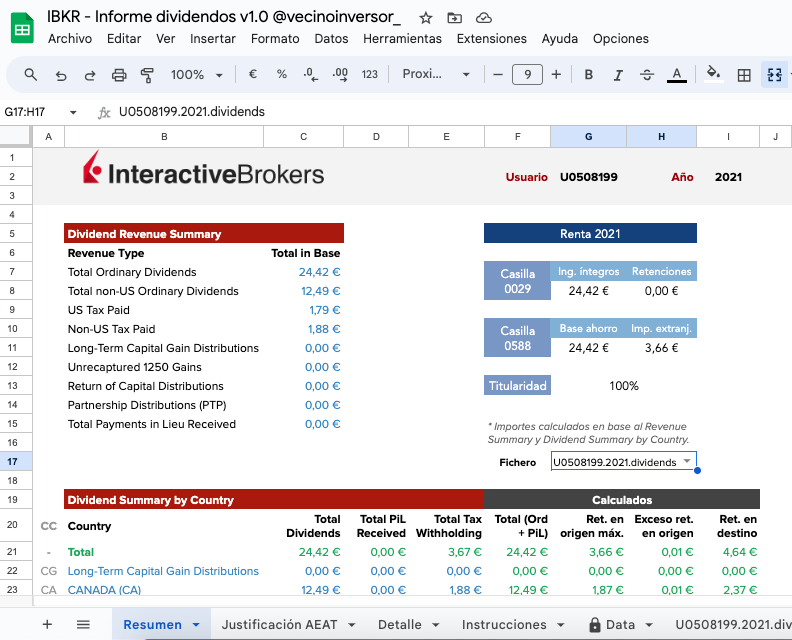Screen dimensions: 792x640
Task: Select Titularidad 100% value cell
Action: click(624, 386)
